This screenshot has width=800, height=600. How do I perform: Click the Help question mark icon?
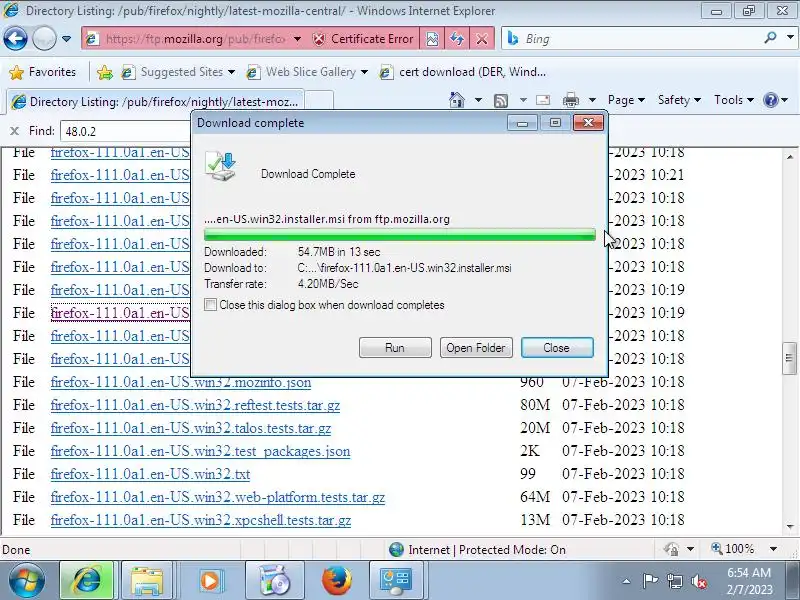(x=770, y=100)
